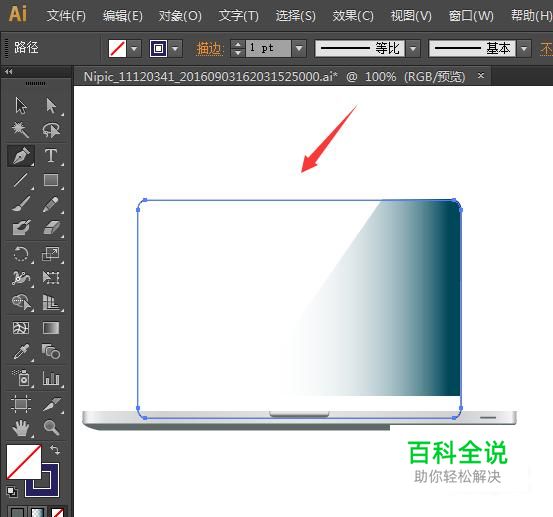Select the Eraser tool
The width and height of the screenshot is (553, 517).
(x=51, y=228)
